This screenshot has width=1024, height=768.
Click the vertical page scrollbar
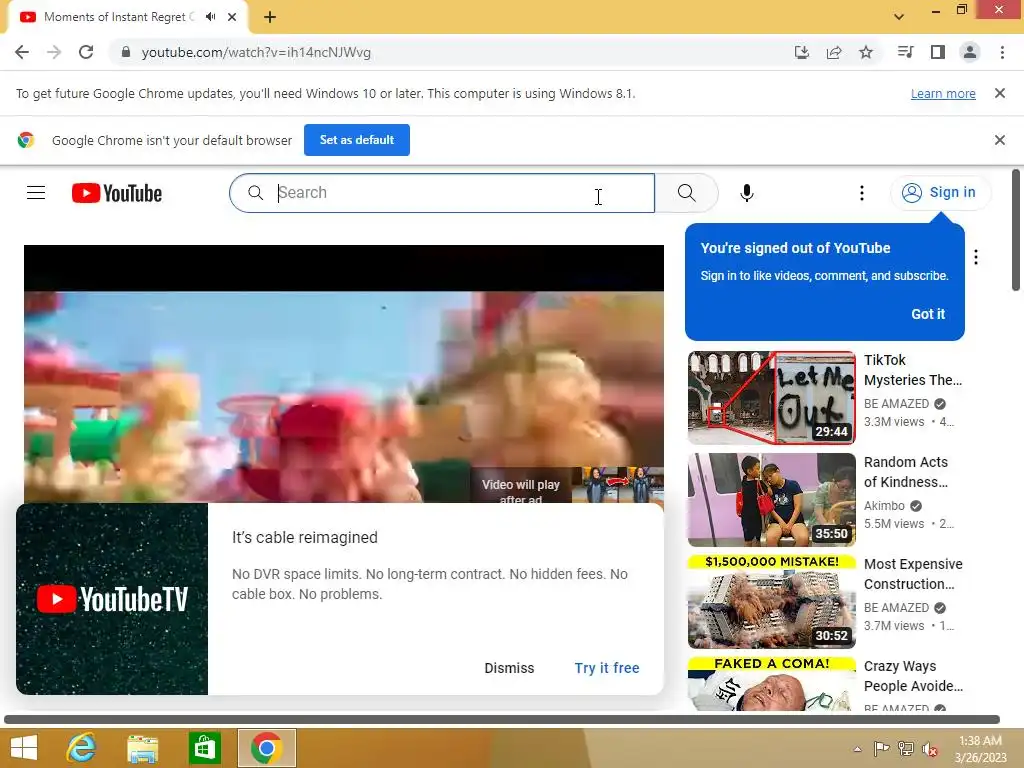(1016, 230)
